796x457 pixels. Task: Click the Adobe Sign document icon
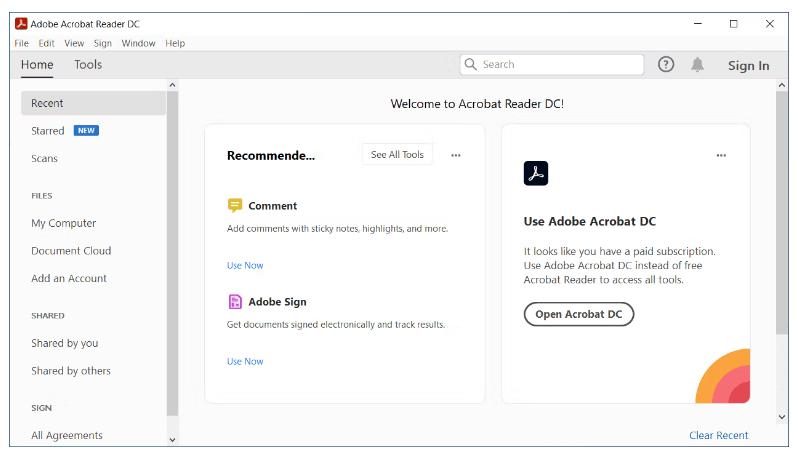235,302
